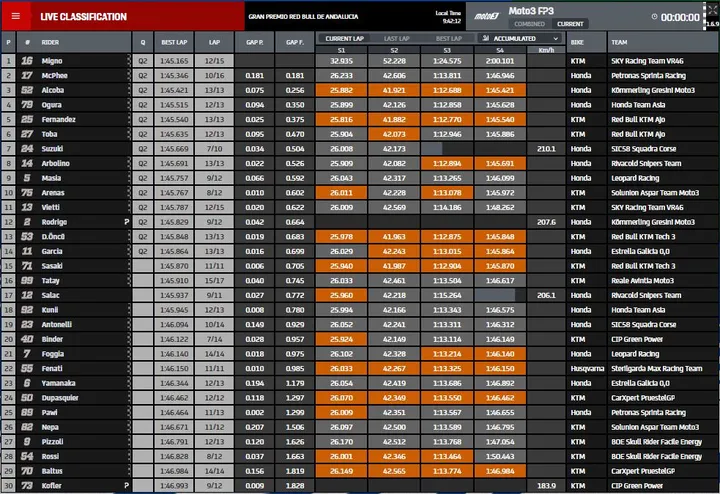Click the checkered flag icon next to Migno

[x=129, y=61]
